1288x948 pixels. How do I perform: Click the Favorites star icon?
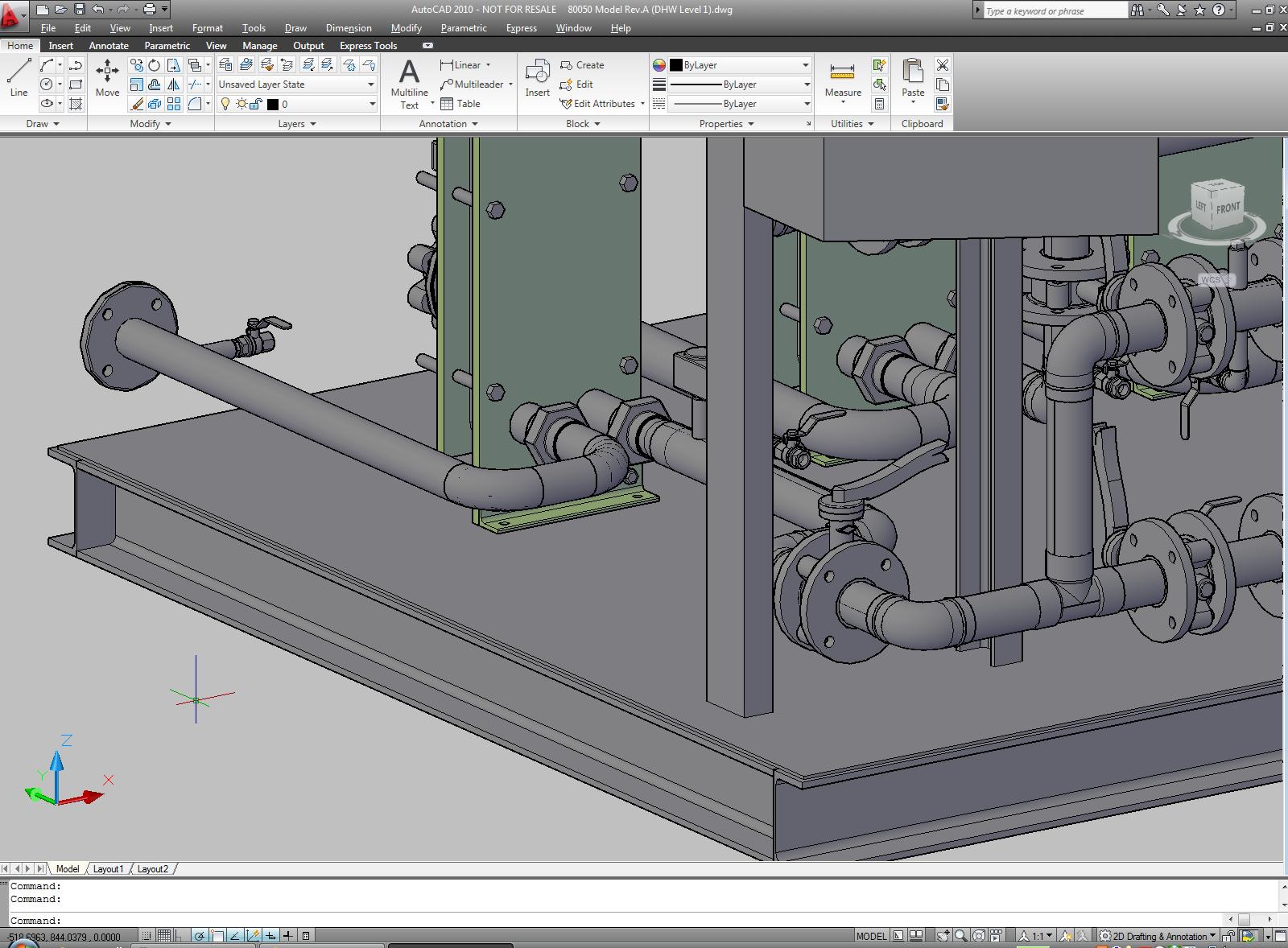tap(1199, 10)
